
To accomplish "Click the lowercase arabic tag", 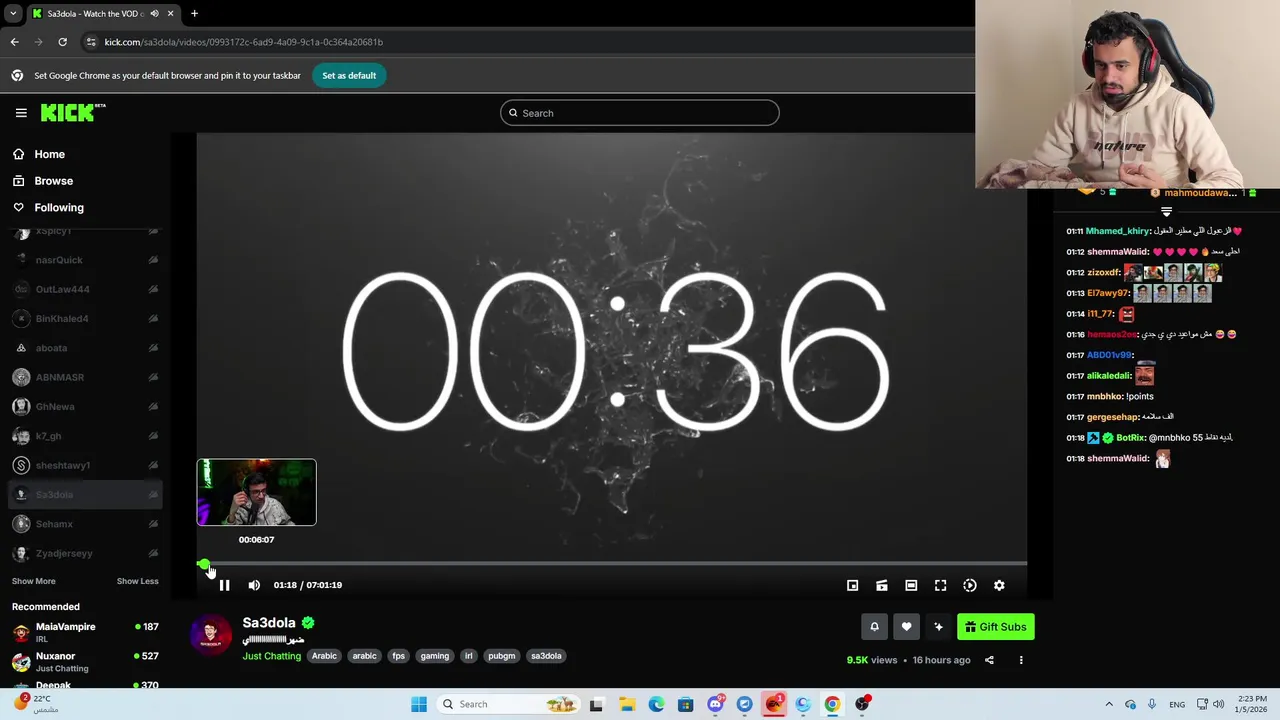I will click(x=364, y=656).
